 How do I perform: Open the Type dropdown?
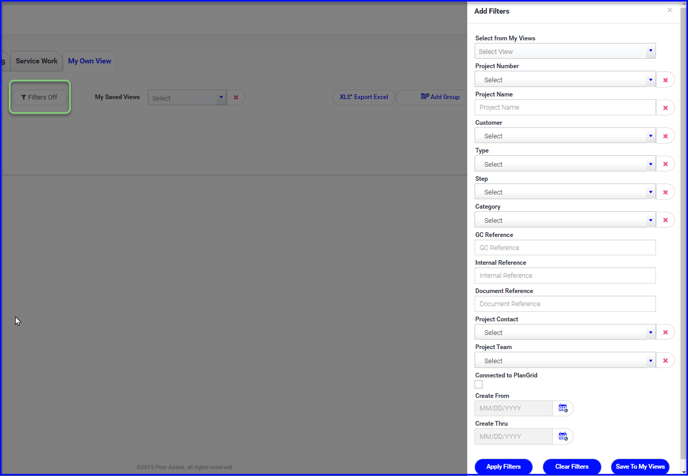coord(565,164)
